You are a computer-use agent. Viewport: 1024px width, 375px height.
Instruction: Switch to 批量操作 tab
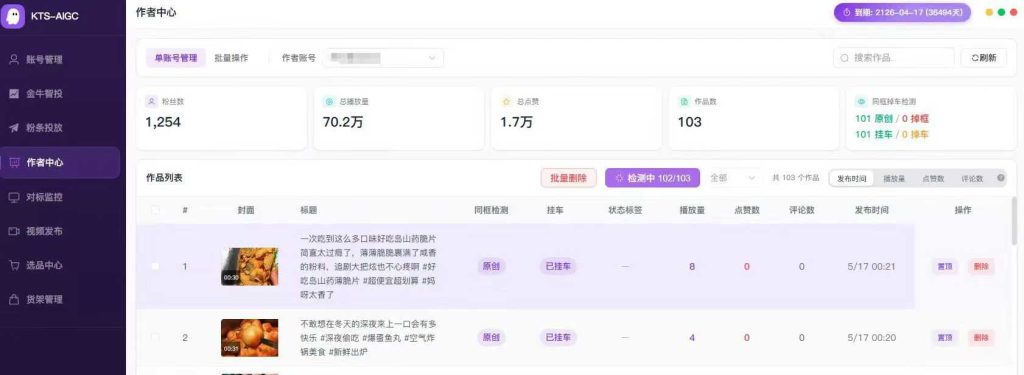231,57
